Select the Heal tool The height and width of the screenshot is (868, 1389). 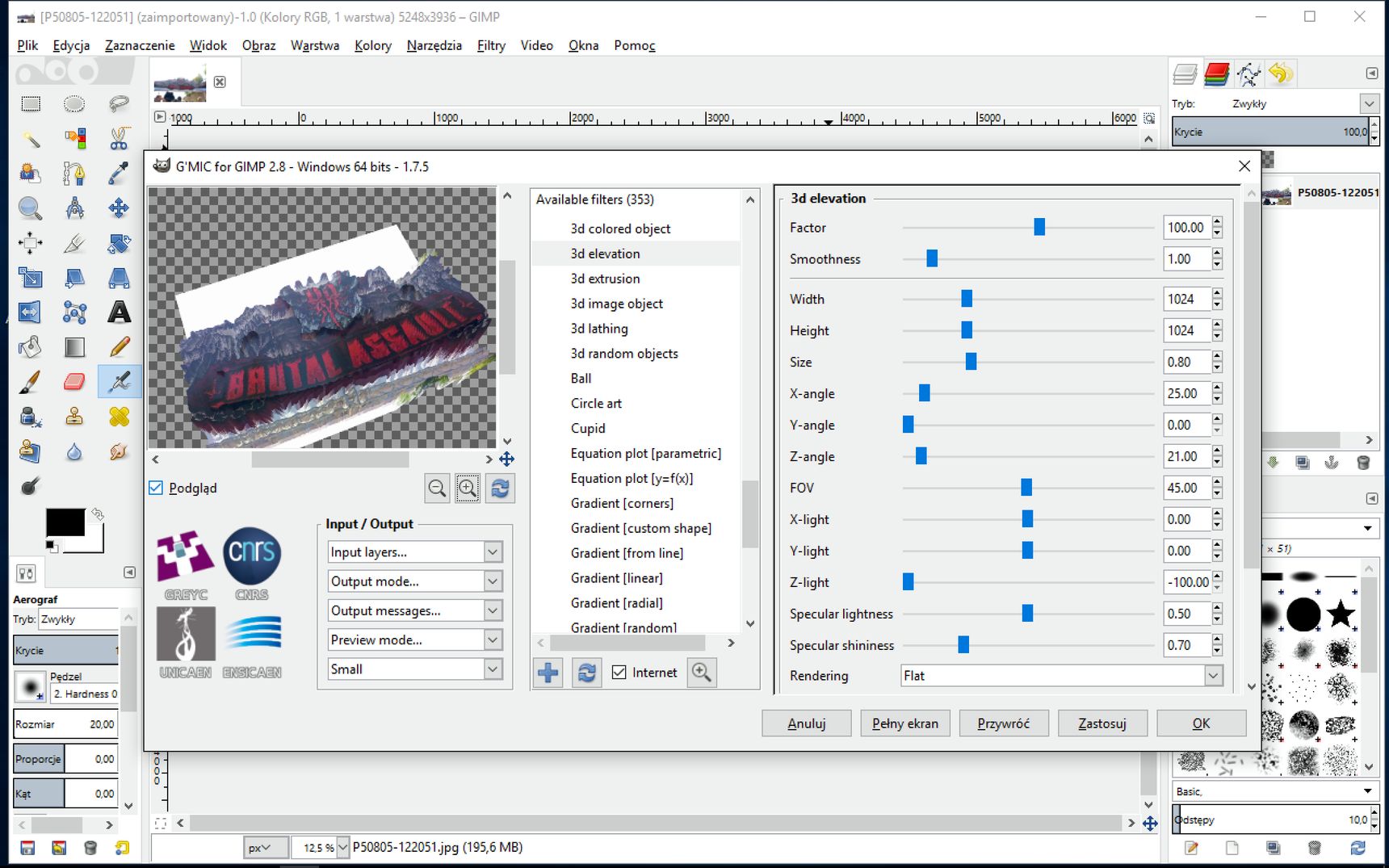click(x=119, y=417)
